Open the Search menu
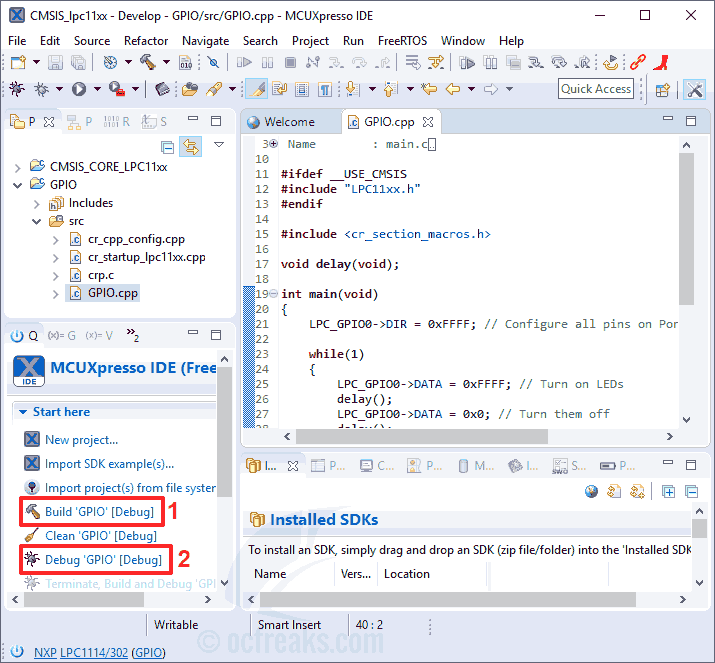 (x=260, y=41)
